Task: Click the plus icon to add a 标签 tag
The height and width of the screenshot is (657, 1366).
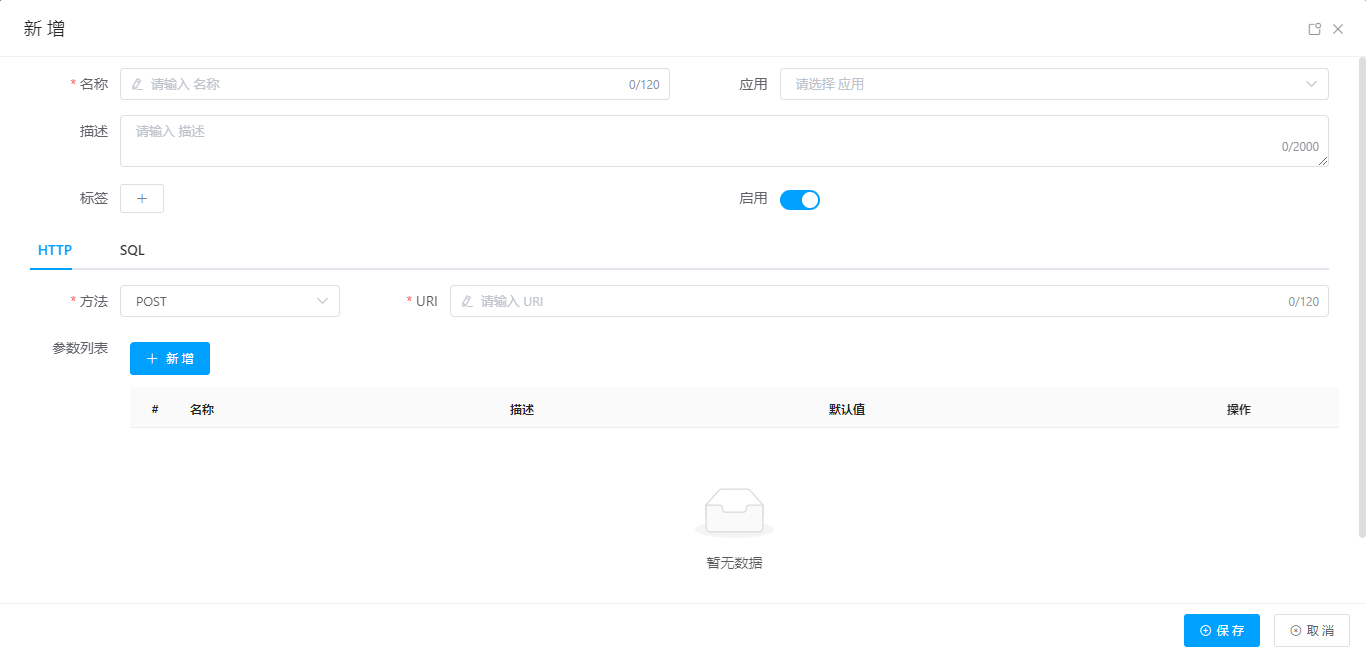Action: [141, 198]
